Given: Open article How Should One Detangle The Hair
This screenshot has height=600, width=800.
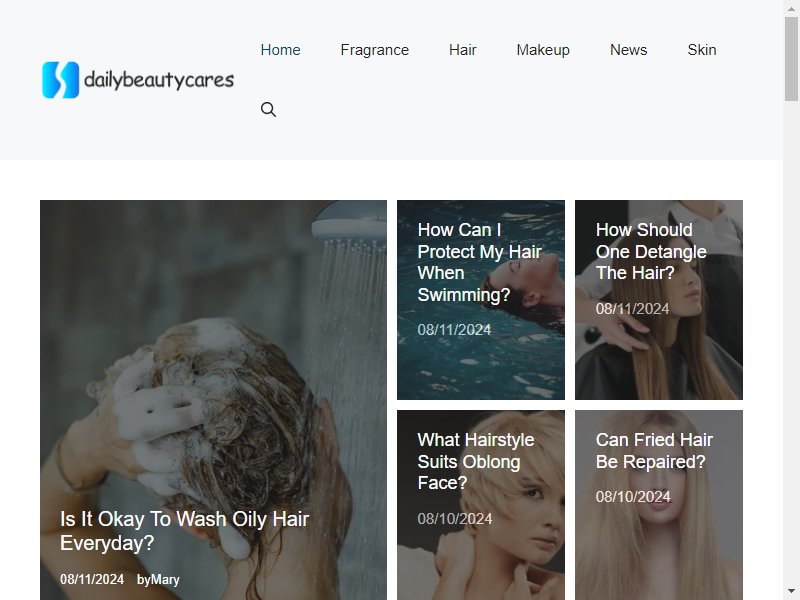Looking at the screenshot, I should (x=651, y=252).
